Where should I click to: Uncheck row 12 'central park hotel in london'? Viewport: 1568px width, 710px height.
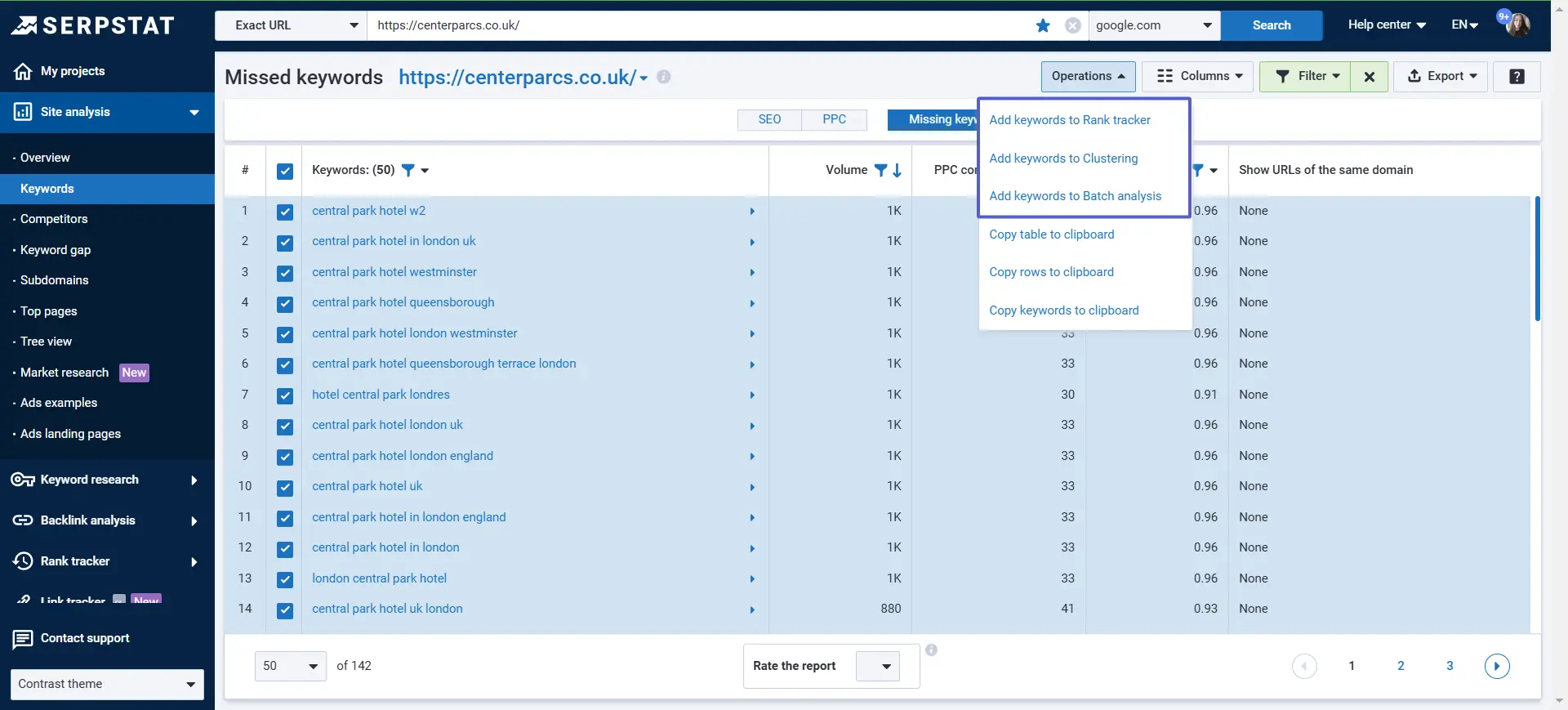(285, 549)
